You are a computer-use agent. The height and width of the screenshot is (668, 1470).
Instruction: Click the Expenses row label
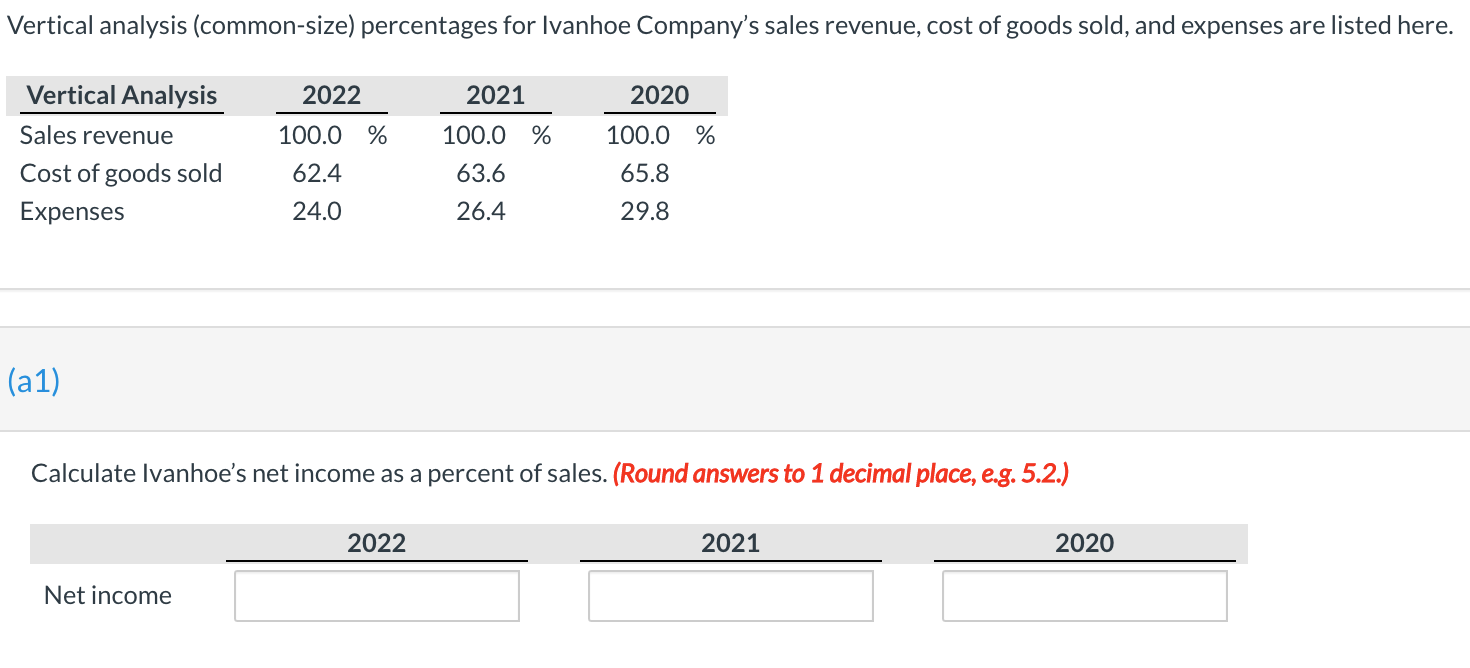tap(72, 211)
